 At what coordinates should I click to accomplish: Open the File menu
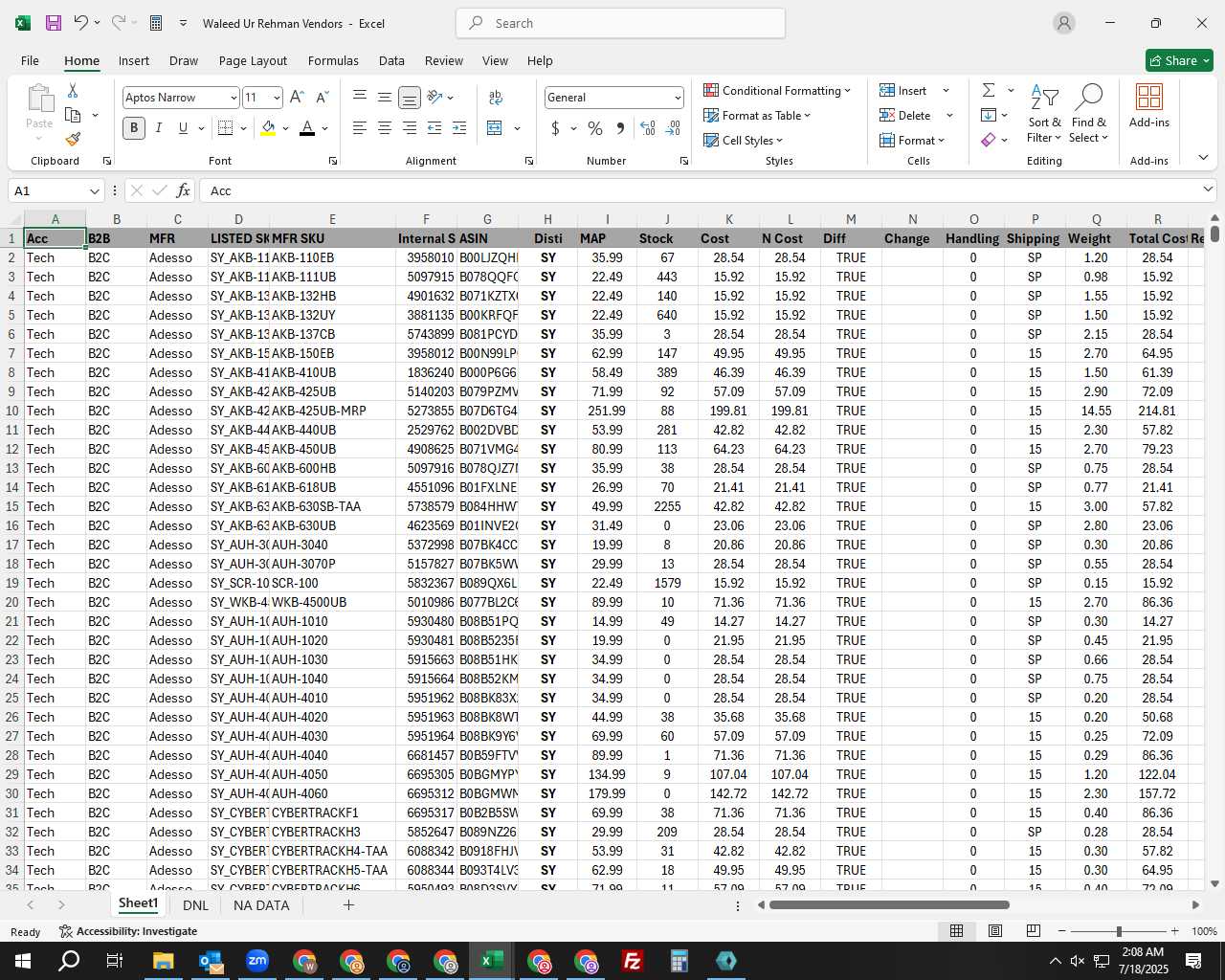(30, 60)
